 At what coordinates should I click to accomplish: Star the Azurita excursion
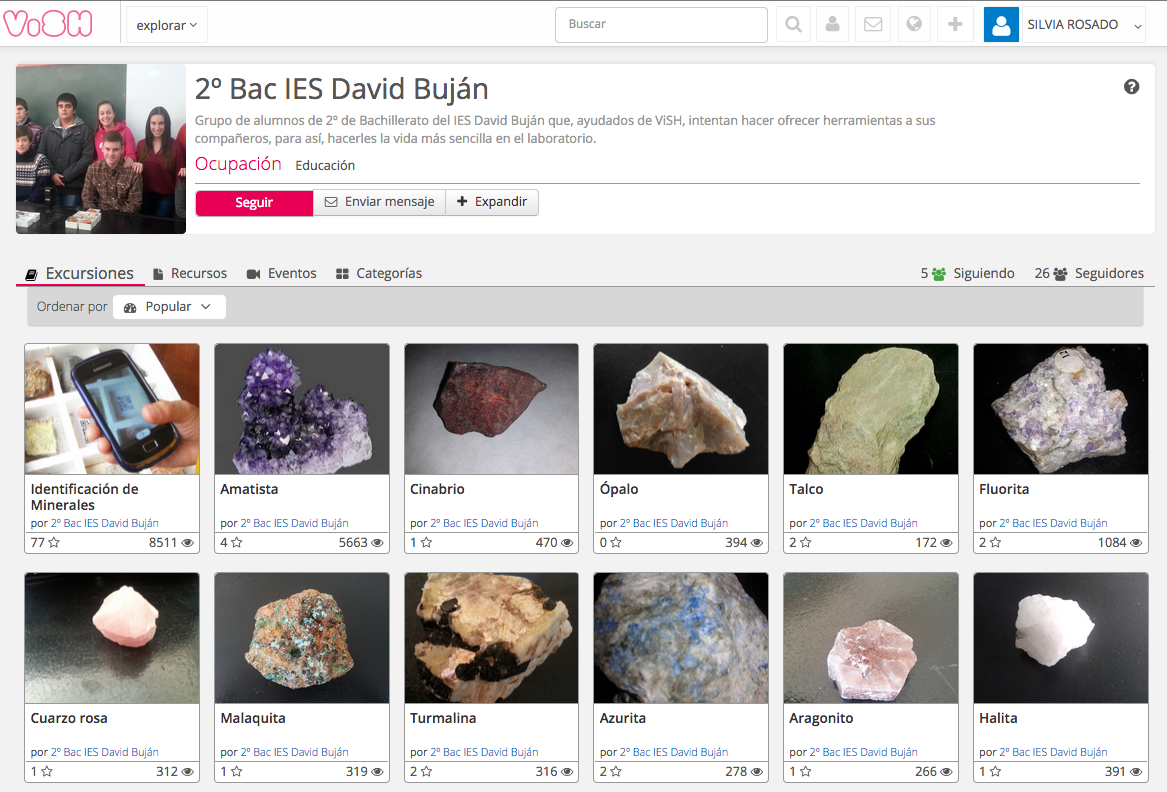pyautogui.click(x=616, y=771)
